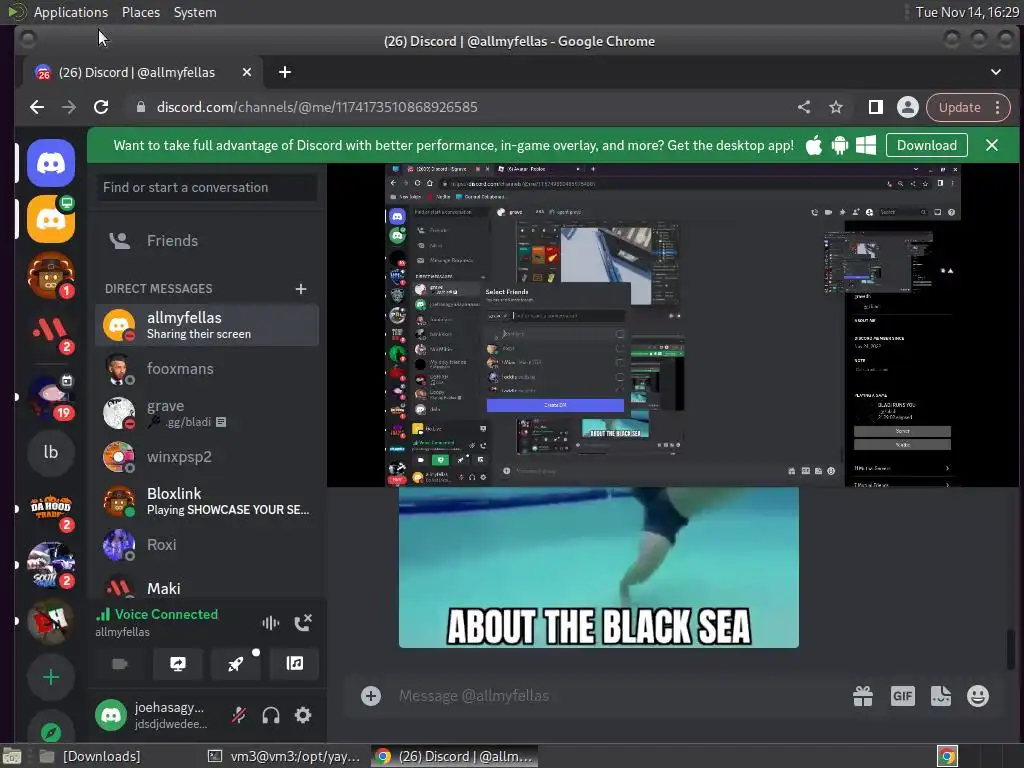Dismiss the desktop app banner
This screenshot has width=1024, height=768.
[992, 145]
